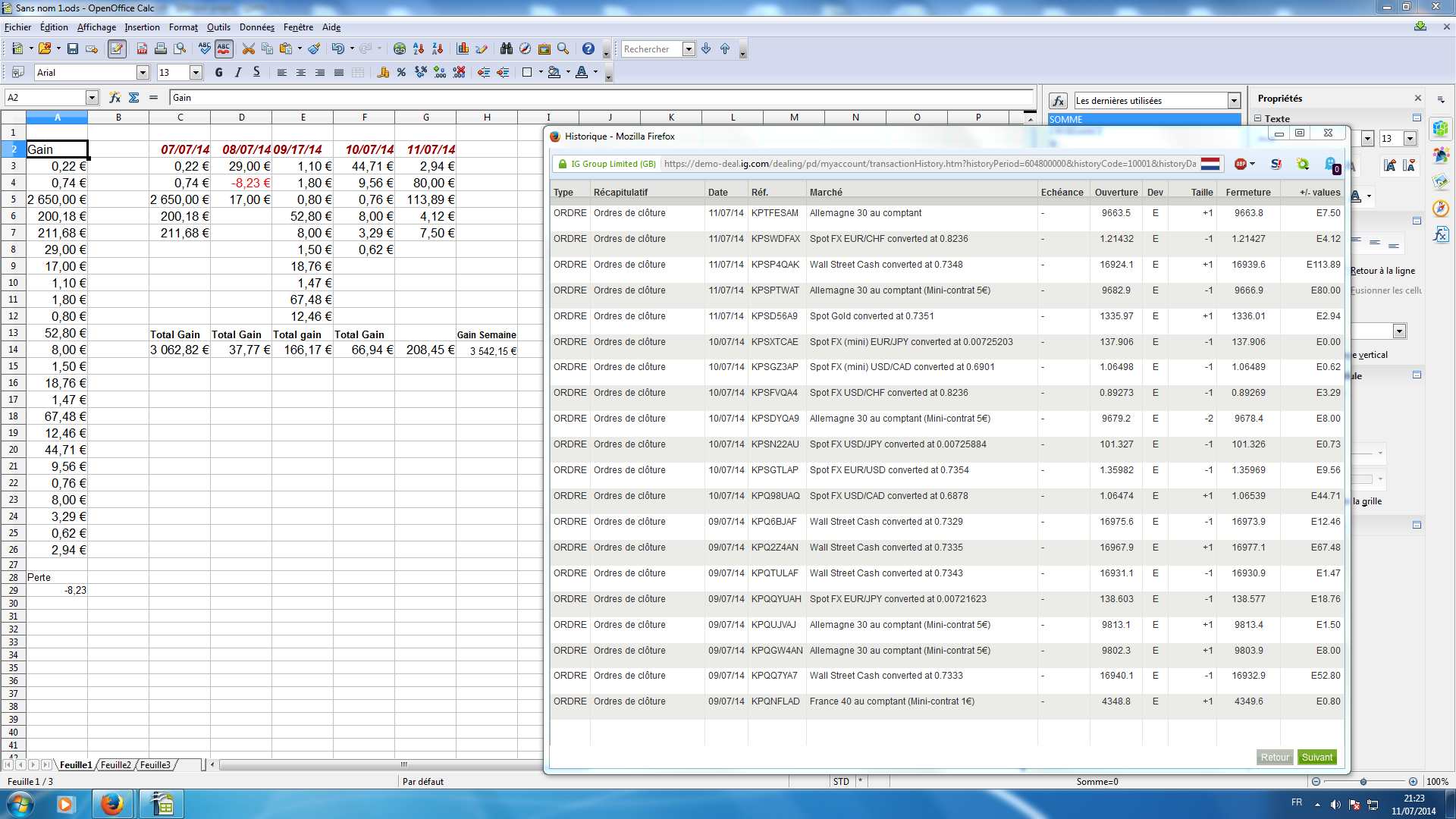Click the Rechercher search input field
This screenshot has width=1456, height=819.
(651, 49)
